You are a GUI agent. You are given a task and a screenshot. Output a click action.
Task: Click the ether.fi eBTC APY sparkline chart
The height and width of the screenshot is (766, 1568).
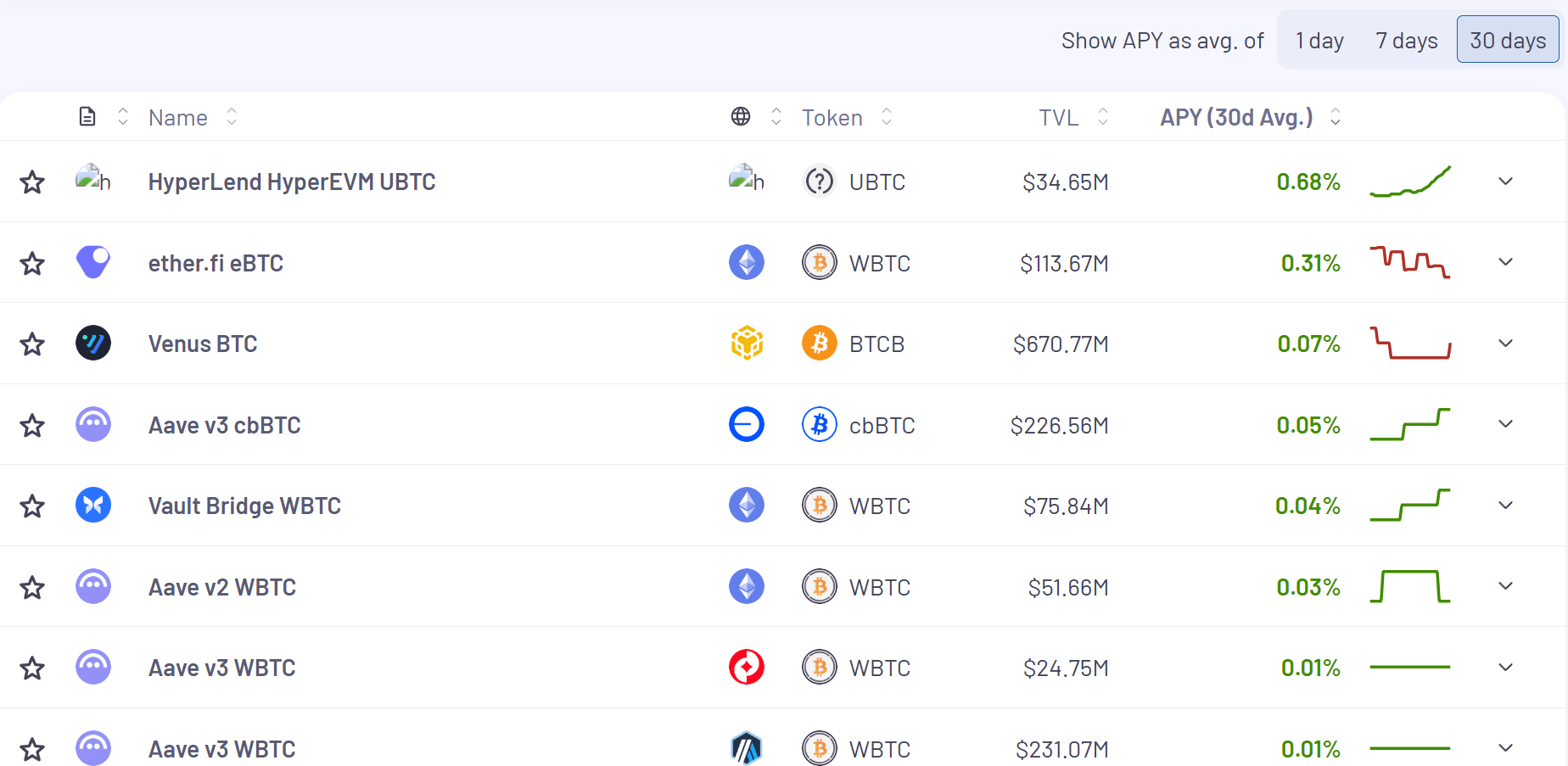(x=1410, y=262)
